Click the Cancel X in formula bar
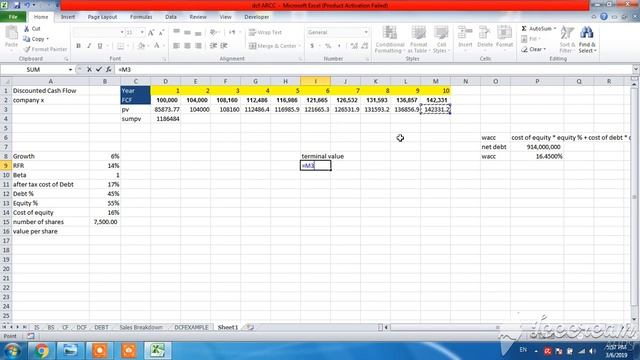This screenshot has height=360, width=640. [x=89, y=70]
